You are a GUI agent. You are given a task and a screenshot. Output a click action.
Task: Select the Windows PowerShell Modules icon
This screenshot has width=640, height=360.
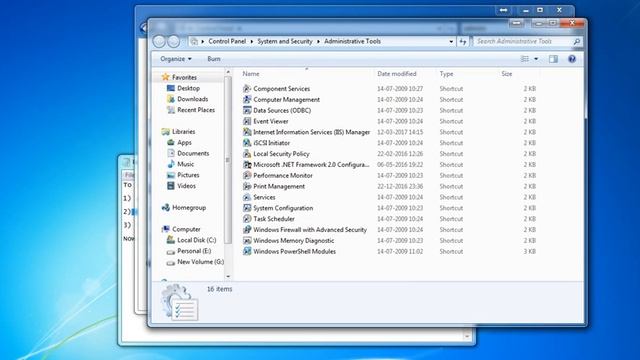click(x=247, y=251)
